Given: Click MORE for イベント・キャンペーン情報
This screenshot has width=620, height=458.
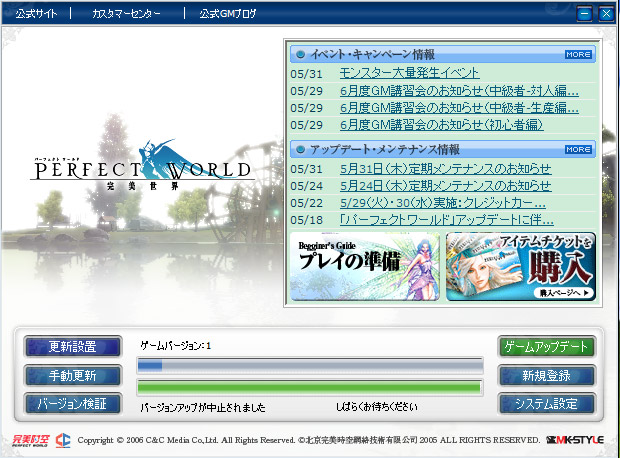Looking at the screenshot, I should pos(578,55).
